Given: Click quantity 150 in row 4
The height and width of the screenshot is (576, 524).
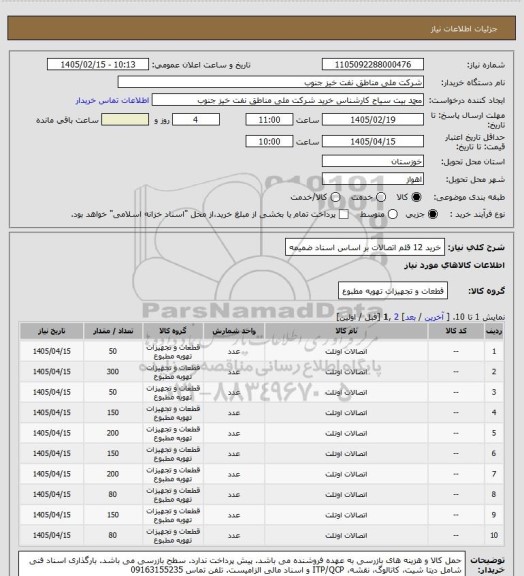Looking at the screenshot, I should (113, 413).
